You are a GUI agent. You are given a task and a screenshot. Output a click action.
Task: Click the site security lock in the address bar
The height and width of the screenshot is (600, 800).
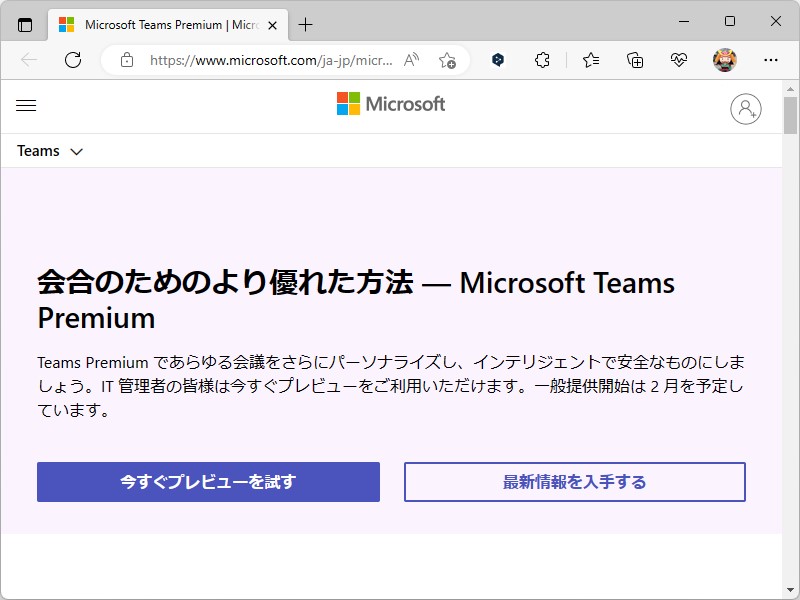tap(126, 60)
